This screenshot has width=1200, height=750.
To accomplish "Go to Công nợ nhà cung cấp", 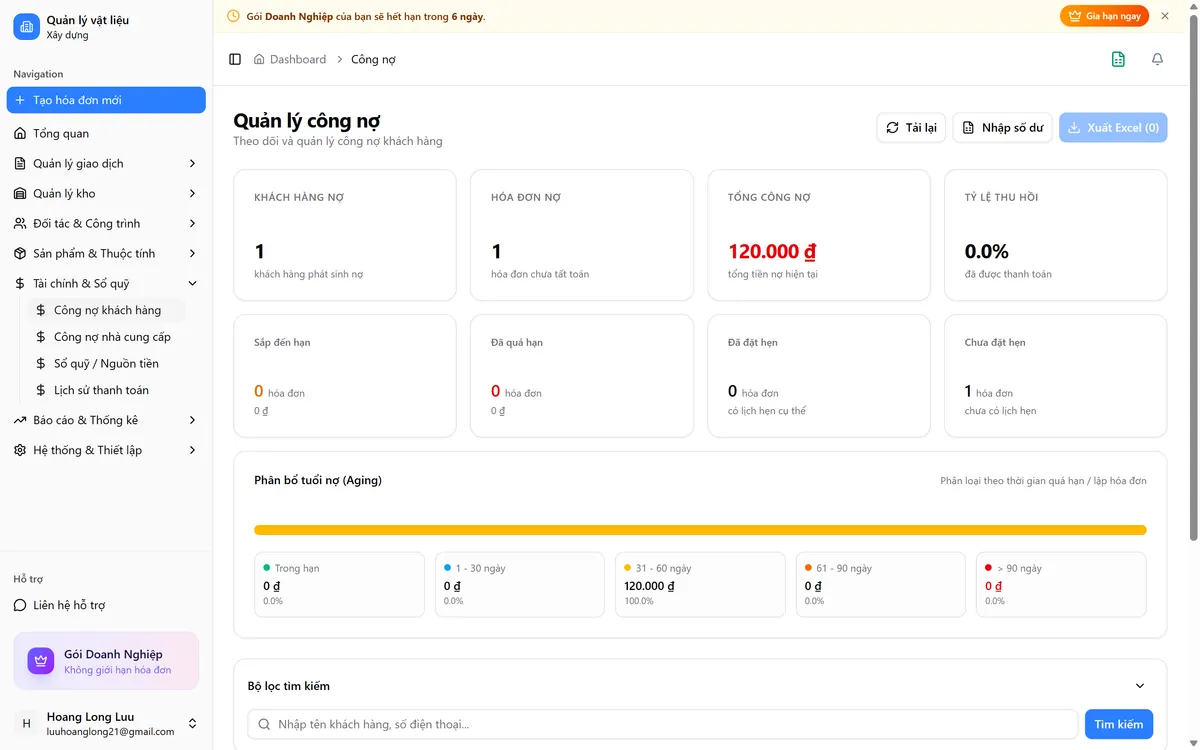I will click(107, 337).
